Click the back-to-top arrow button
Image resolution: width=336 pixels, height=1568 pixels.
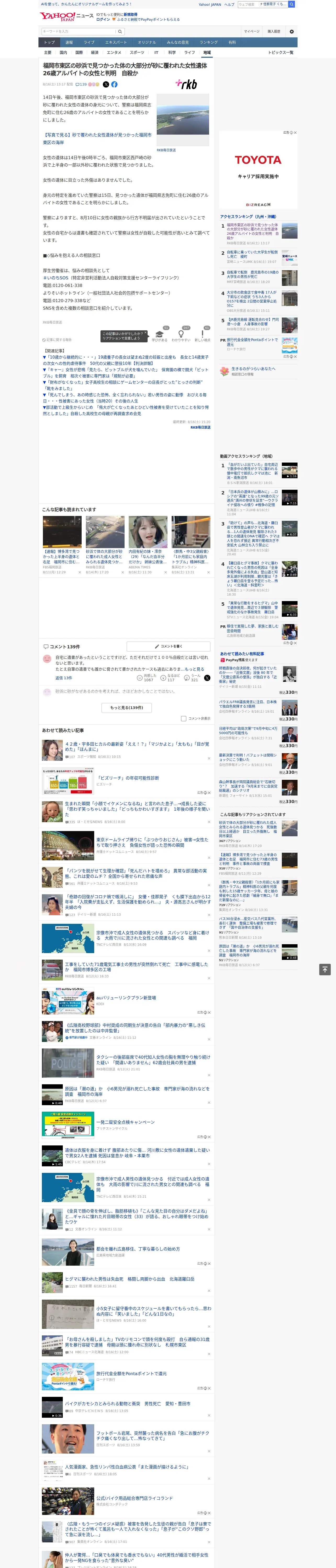(325, 969)
